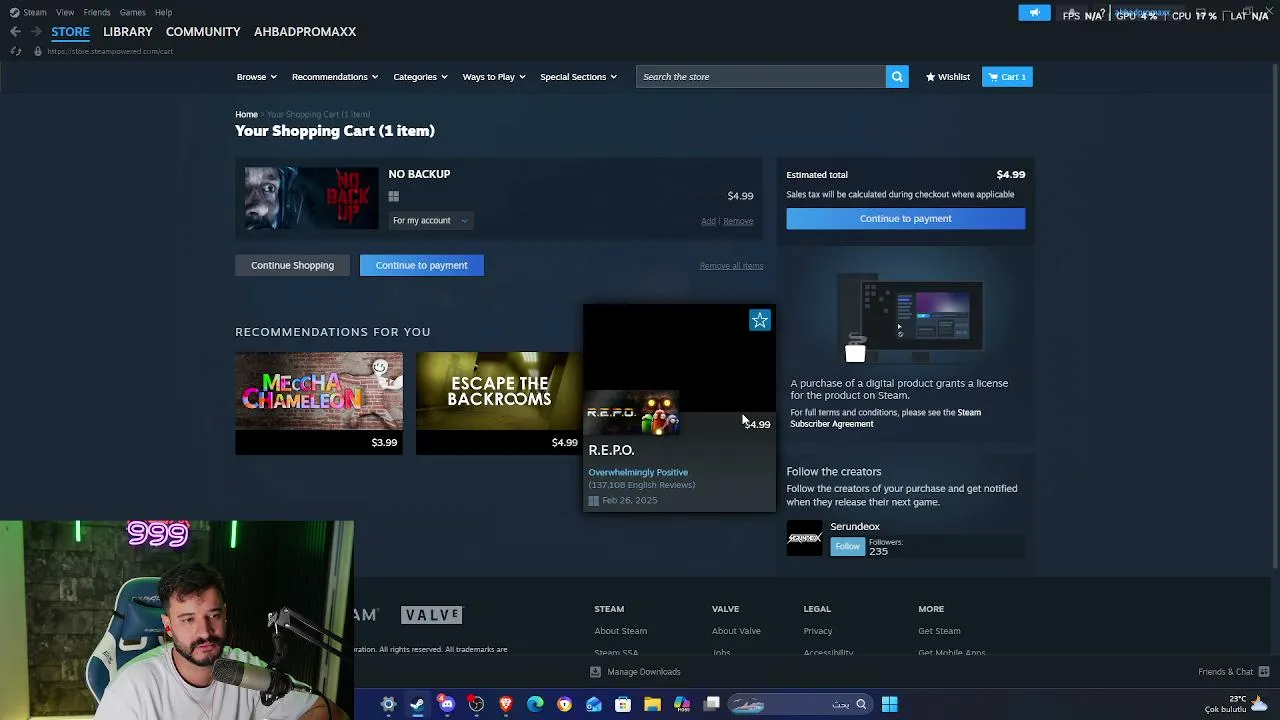Reload the store page with the refresh icon

[16, 51]
